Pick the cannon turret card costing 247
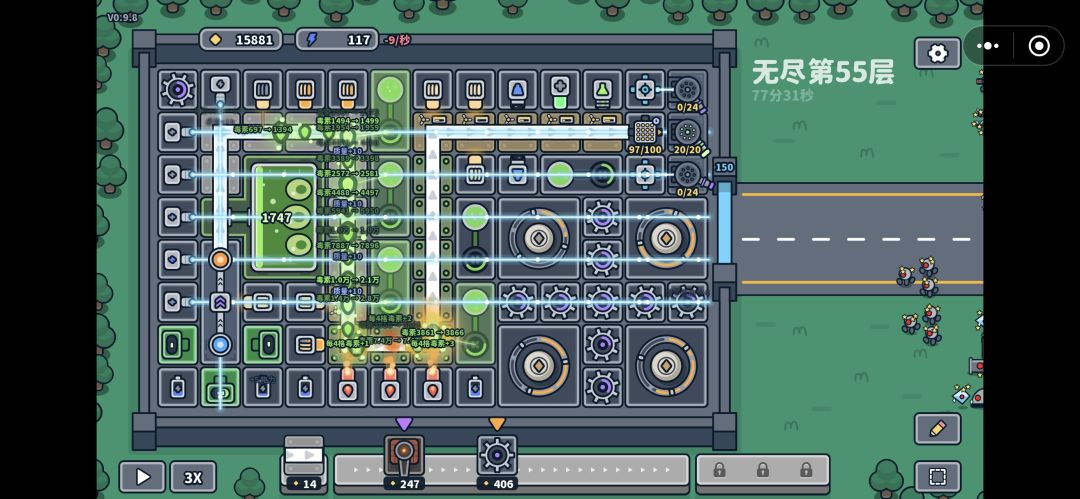1080x499 pixels. click(404, 462)
